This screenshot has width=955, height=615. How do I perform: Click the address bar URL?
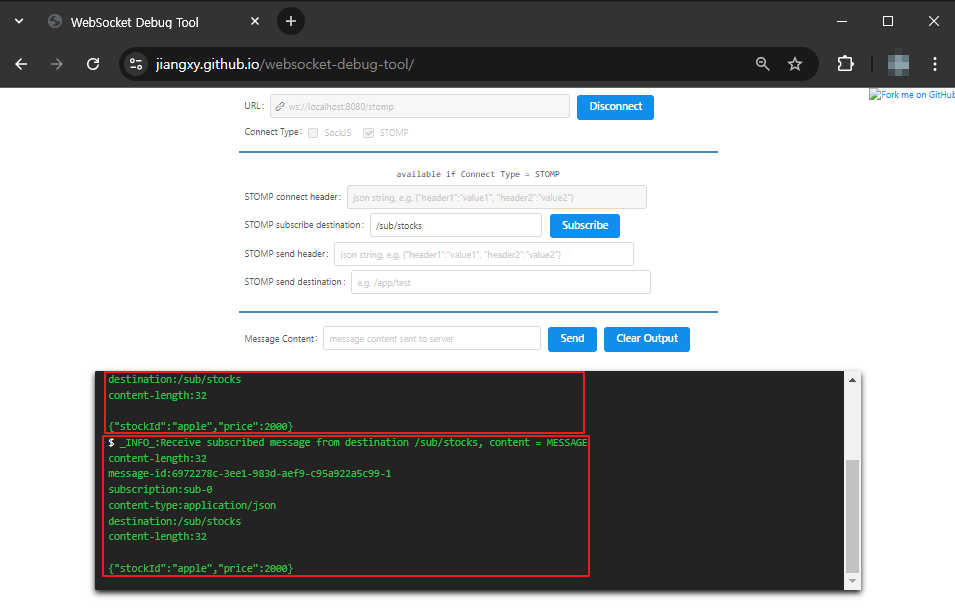point(285,64)
